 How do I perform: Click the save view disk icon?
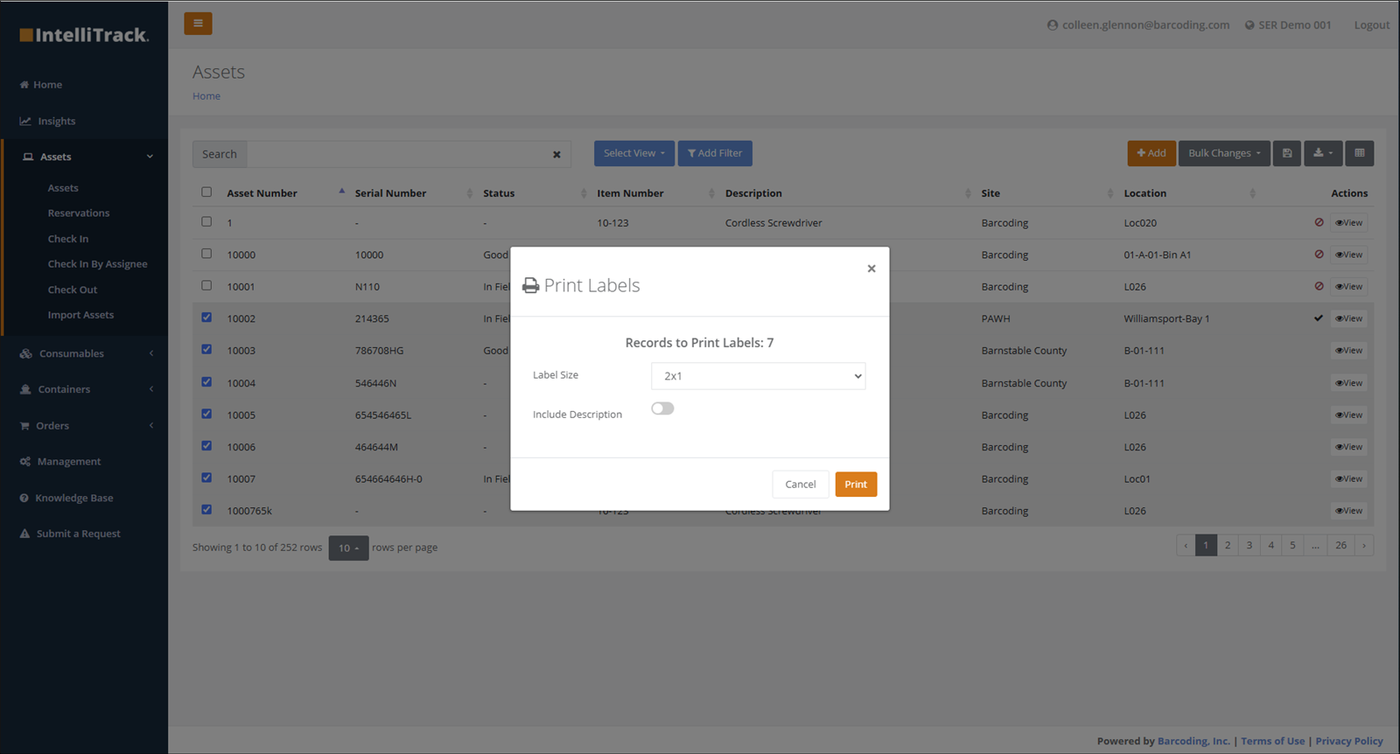pos(1287,153)
